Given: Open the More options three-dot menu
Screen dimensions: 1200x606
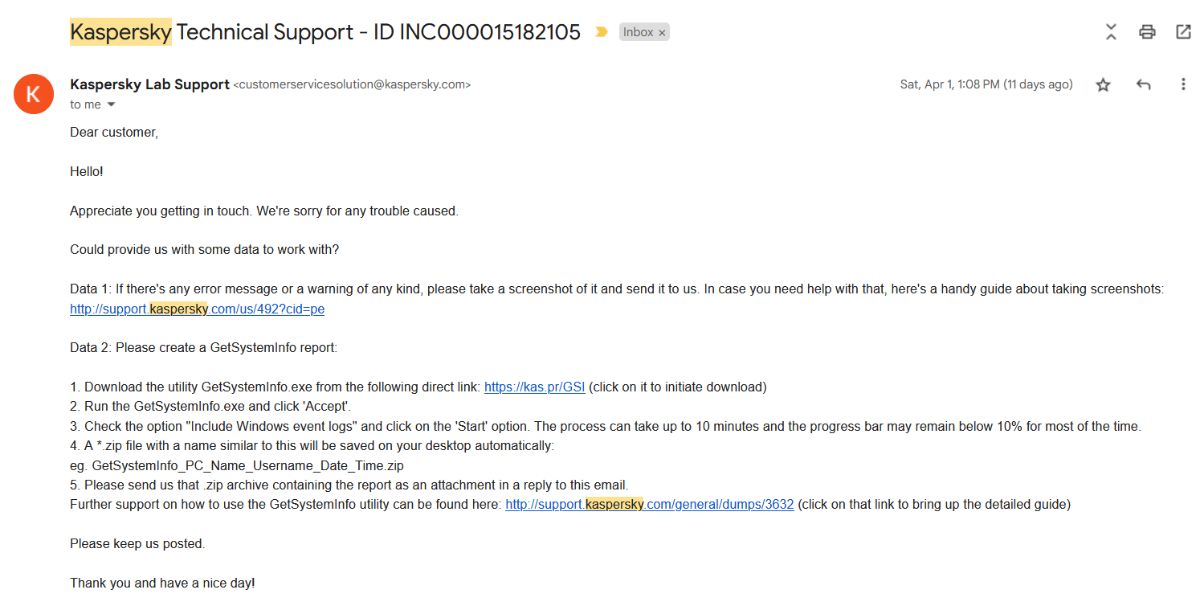Looking at the screenshot, I should [1183, 85].
